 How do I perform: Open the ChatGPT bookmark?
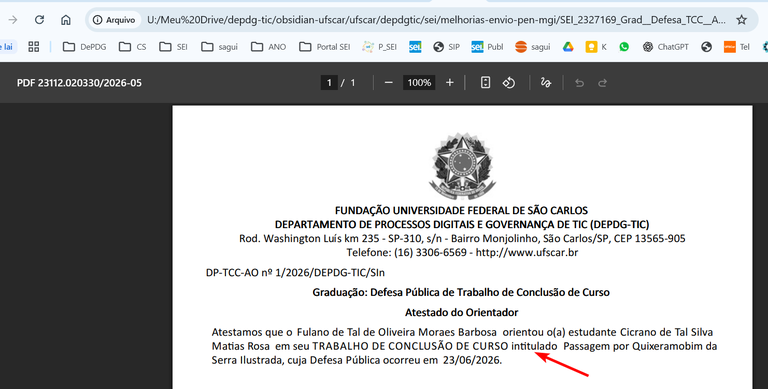click(x=666, y=47)
